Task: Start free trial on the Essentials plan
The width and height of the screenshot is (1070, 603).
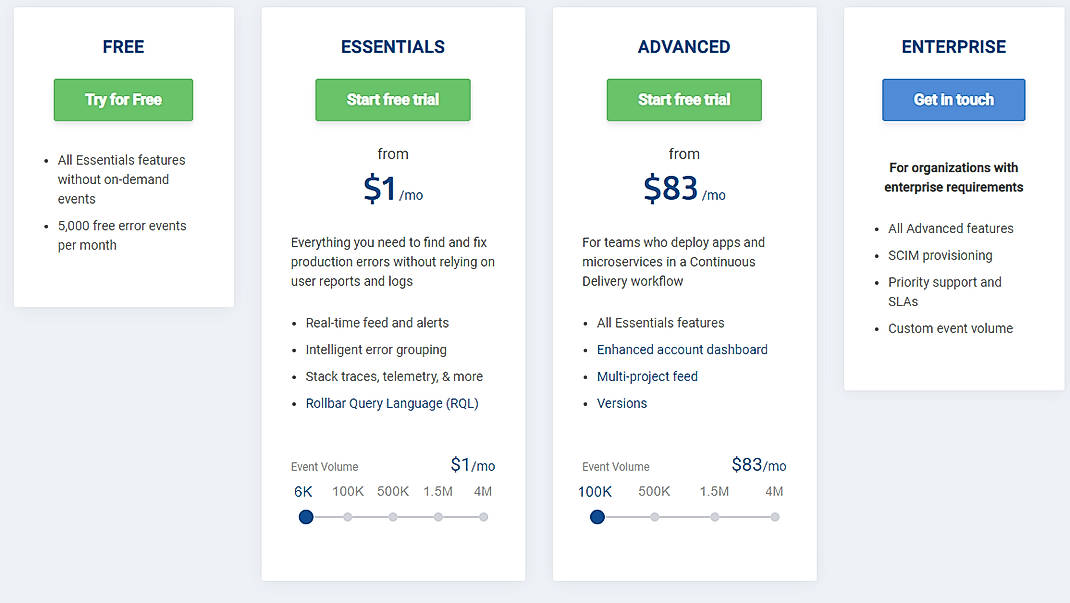Action: click(392, 100)
